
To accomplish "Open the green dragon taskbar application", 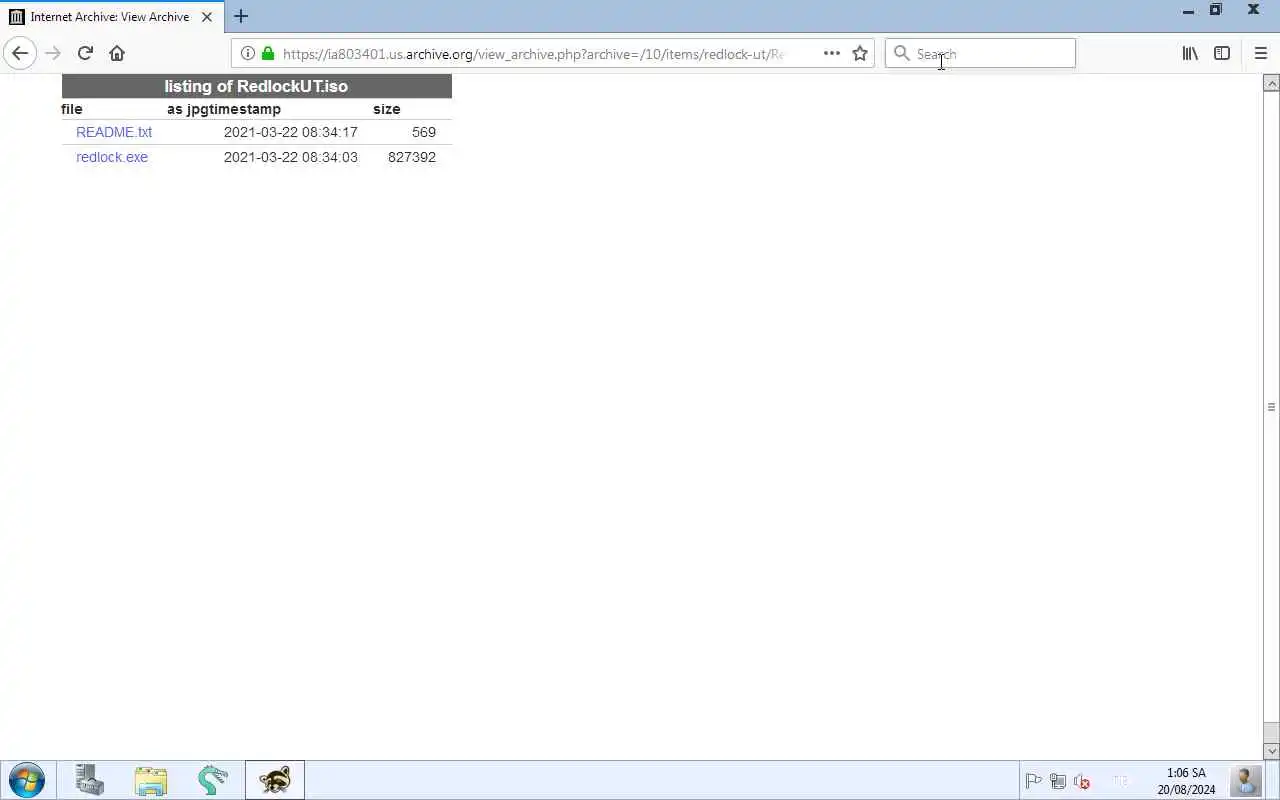I will [x=213, y=780].
